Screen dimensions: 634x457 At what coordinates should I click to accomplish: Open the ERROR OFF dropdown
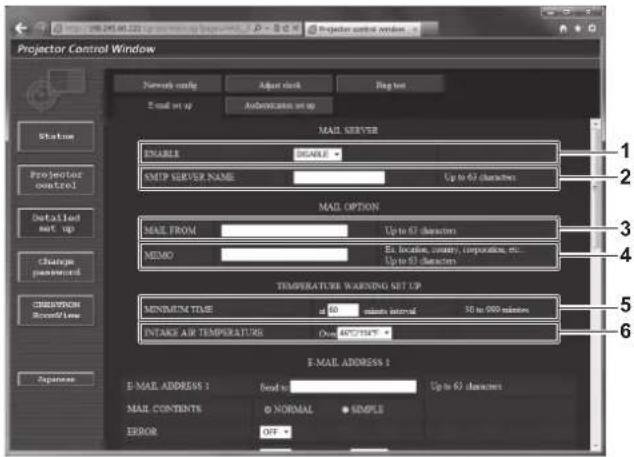275,432
